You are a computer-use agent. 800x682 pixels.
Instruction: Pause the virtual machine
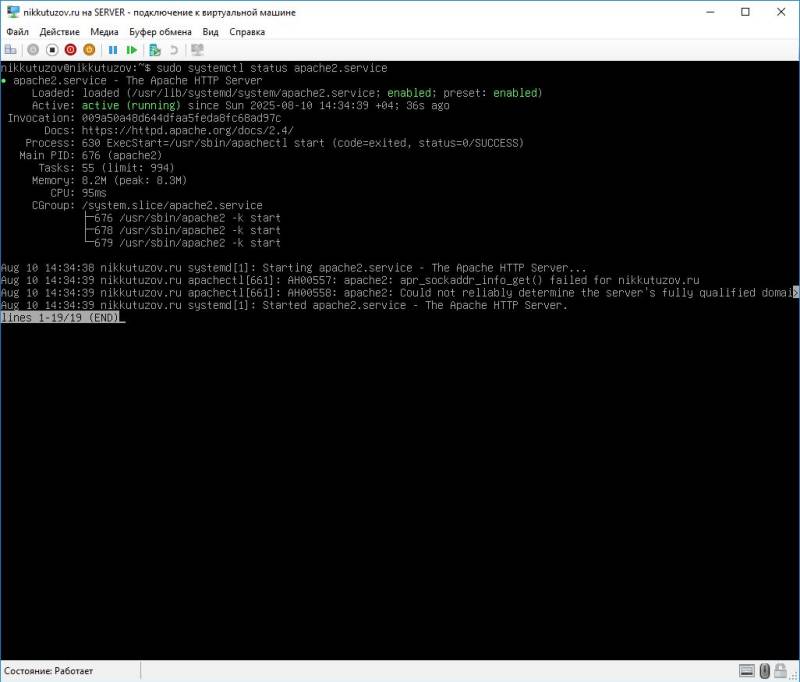pos(114,49)
